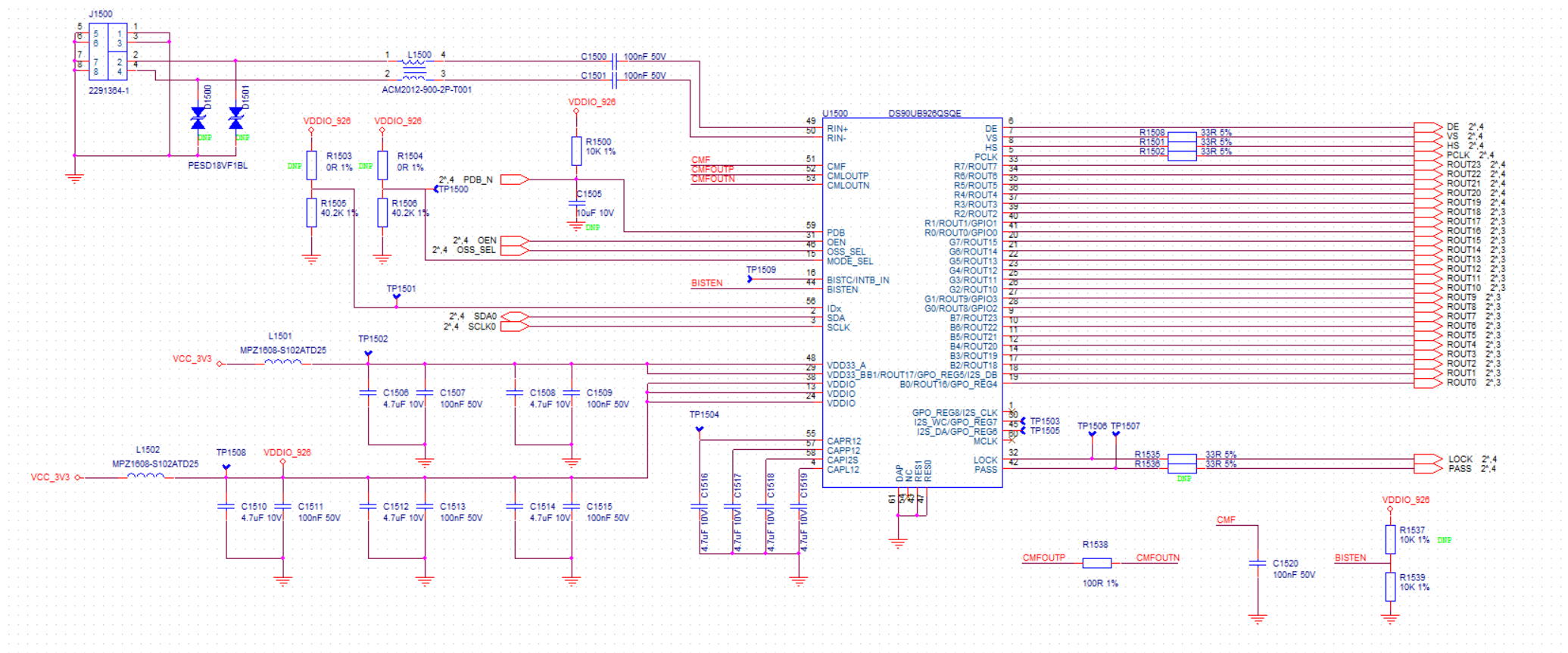Select ferrite bead L1502 symbol
Image resolution: width=1568 pixels, height=653 pixels.
[x=145, y=476]
